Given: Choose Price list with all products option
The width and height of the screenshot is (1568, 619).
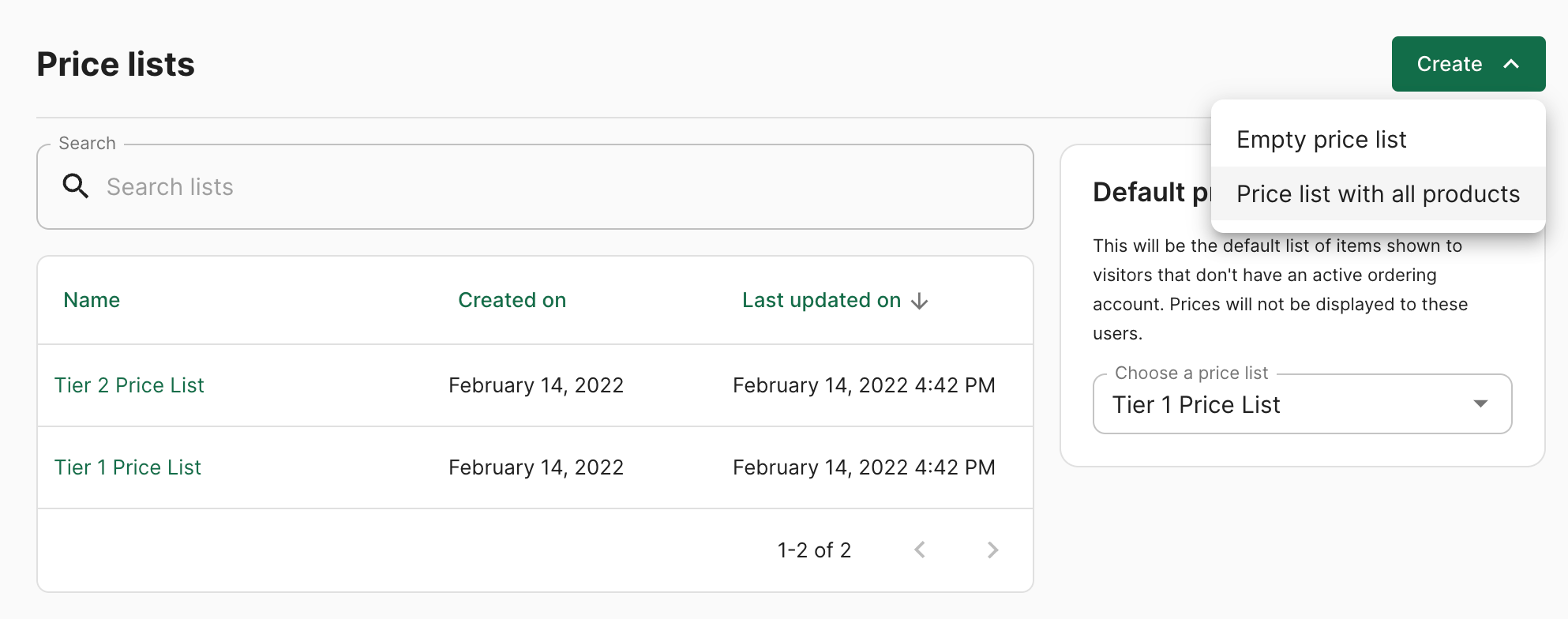Looking at the screenshot, I should [1378, 194].
